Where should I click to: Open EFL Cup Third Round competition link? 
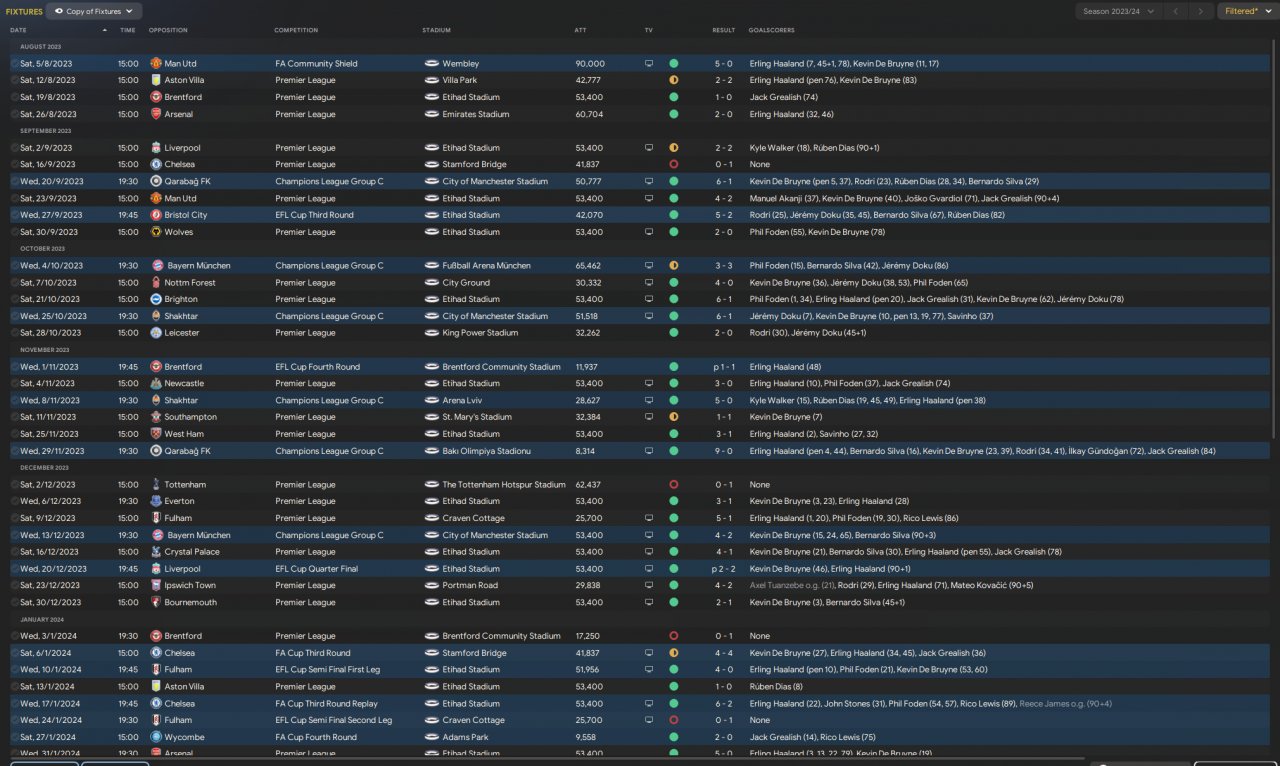click(314, 215)
